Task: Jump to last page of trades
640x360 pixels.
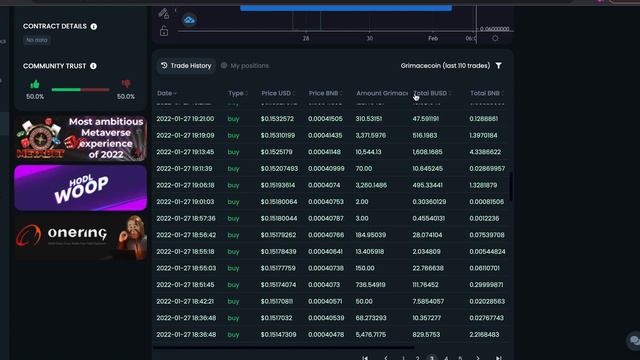Action: tap(498, 358)
